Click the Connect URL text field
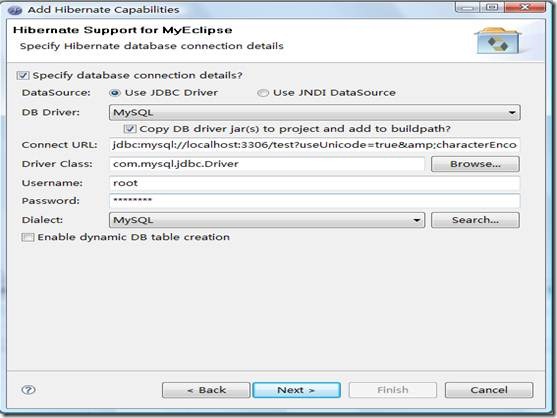This screenshot has height=418, width=557. (314, 145)
